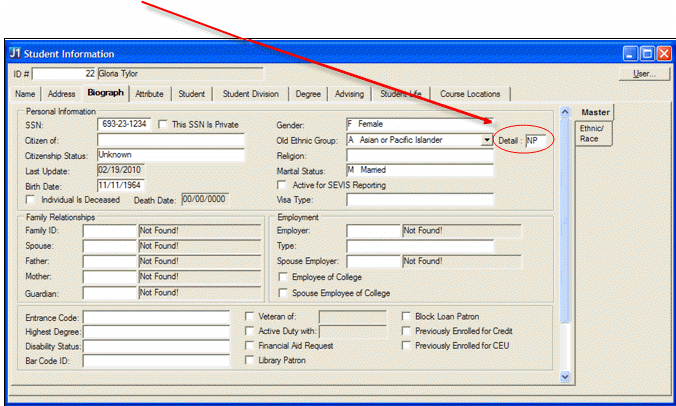Image resolution: width=676 pixels, height=406 pixels.
Task: Open the Student tab
Action: [191, 94]
